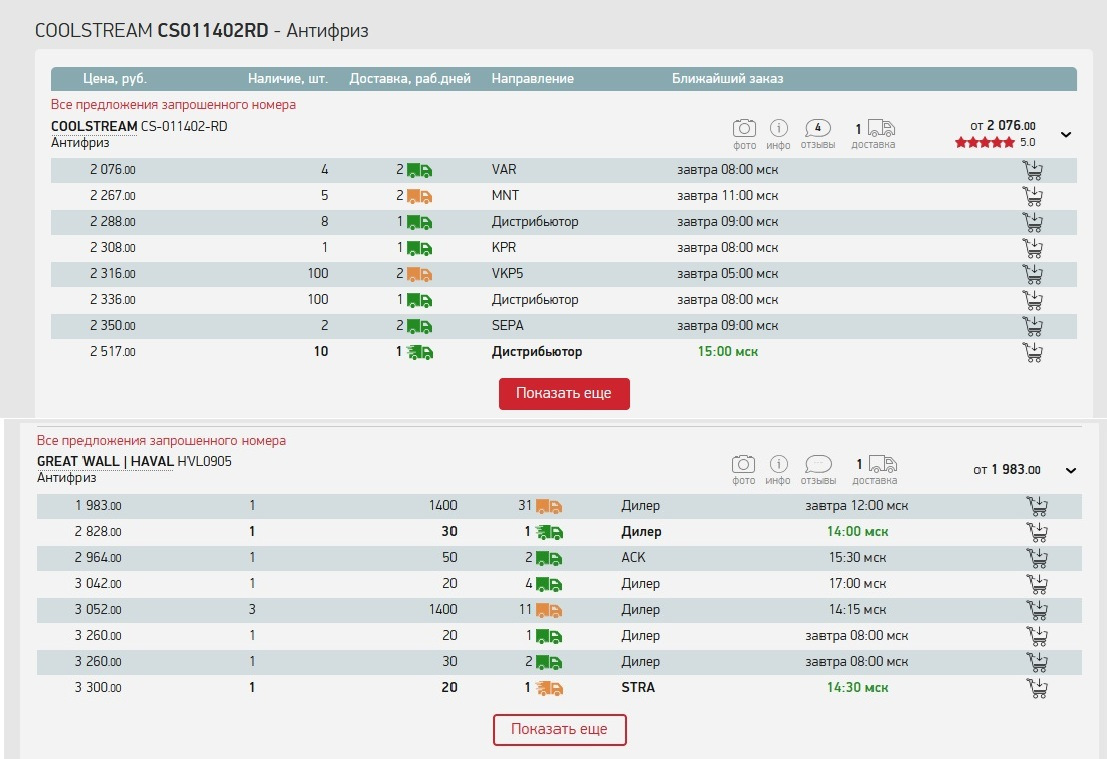Open photo icon for COOLSTREAM CS-011402-RD
Image resolution: width=1107 pixels, height=759 pixels.
coord(744,129)
